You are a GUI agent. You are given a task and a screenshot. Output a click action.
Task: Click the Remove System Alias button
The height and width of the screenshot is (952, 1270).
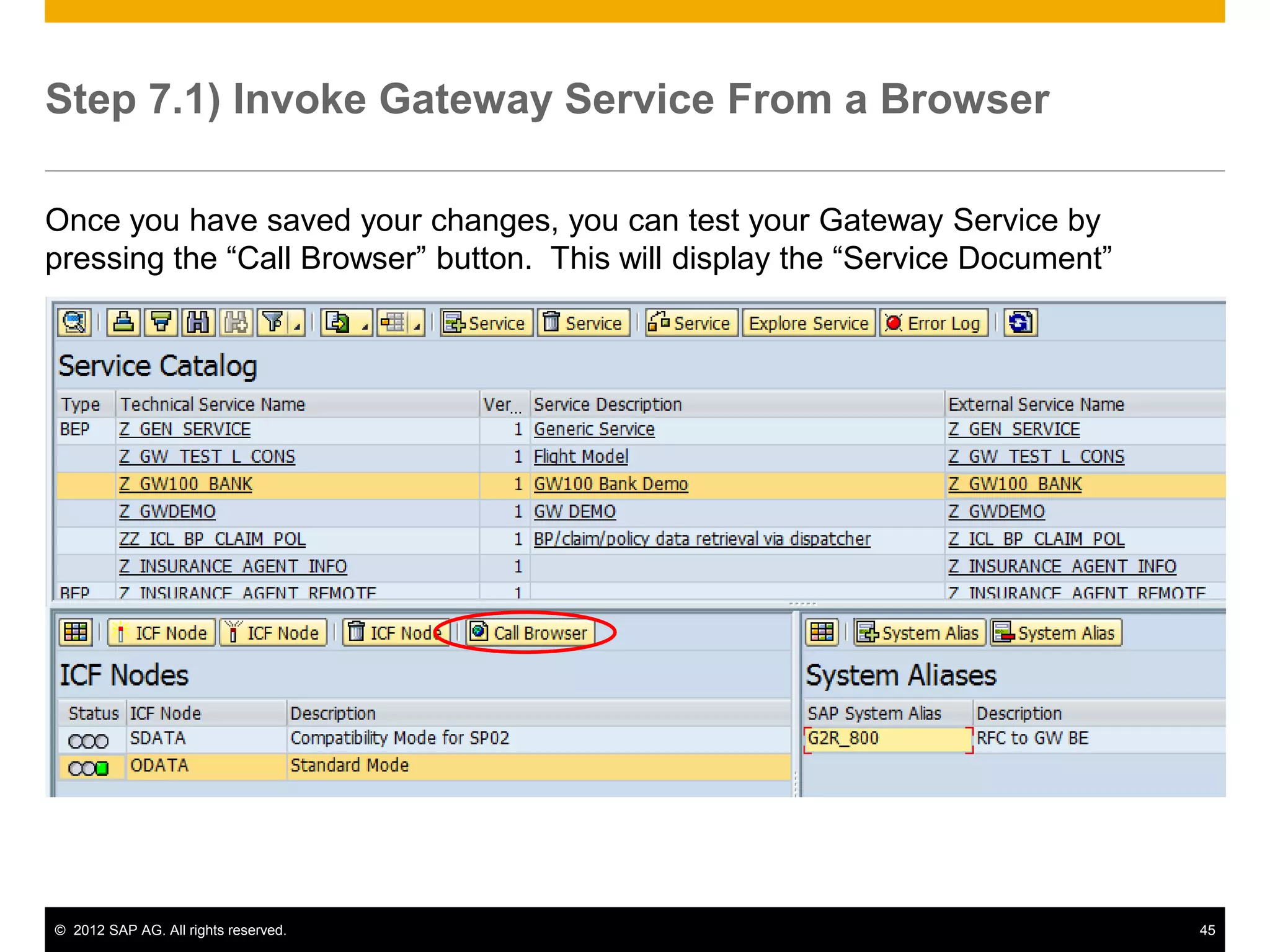pyautogui.click(x=1056, y=632)
